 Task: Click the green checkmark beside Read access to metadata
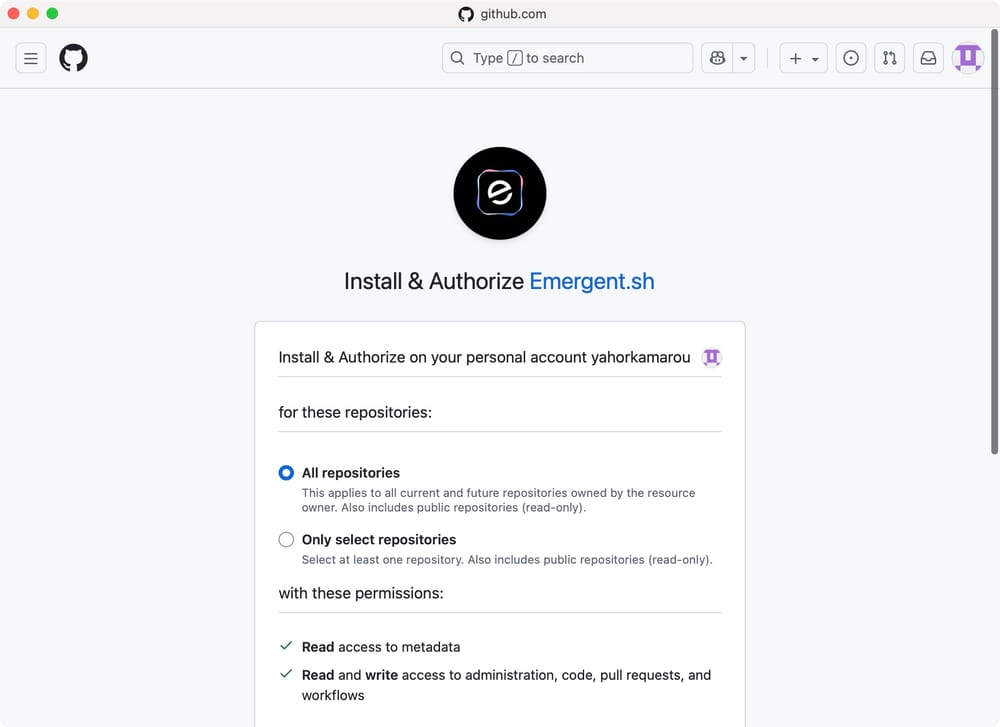(287, 646)
